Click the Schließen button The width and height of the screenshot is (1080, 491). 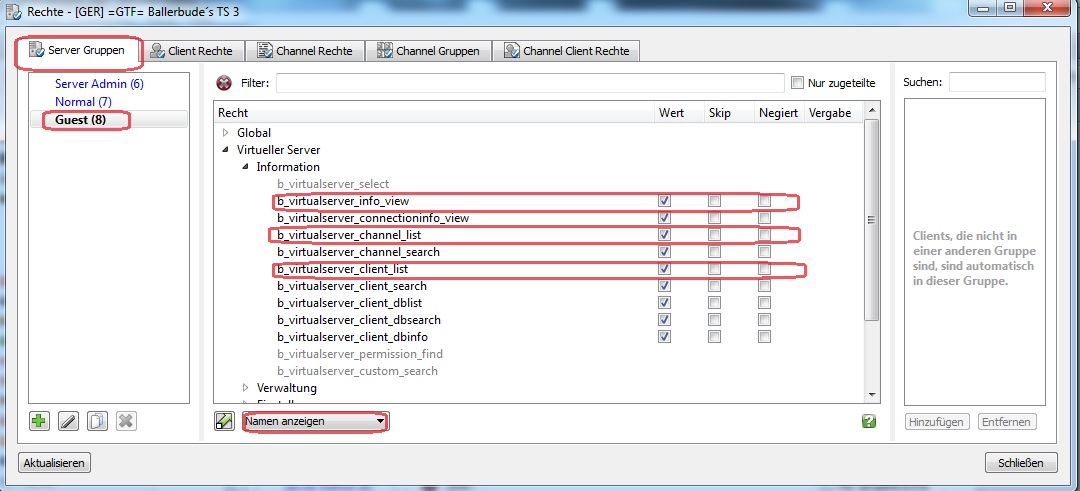click(x=1021, y=463)
